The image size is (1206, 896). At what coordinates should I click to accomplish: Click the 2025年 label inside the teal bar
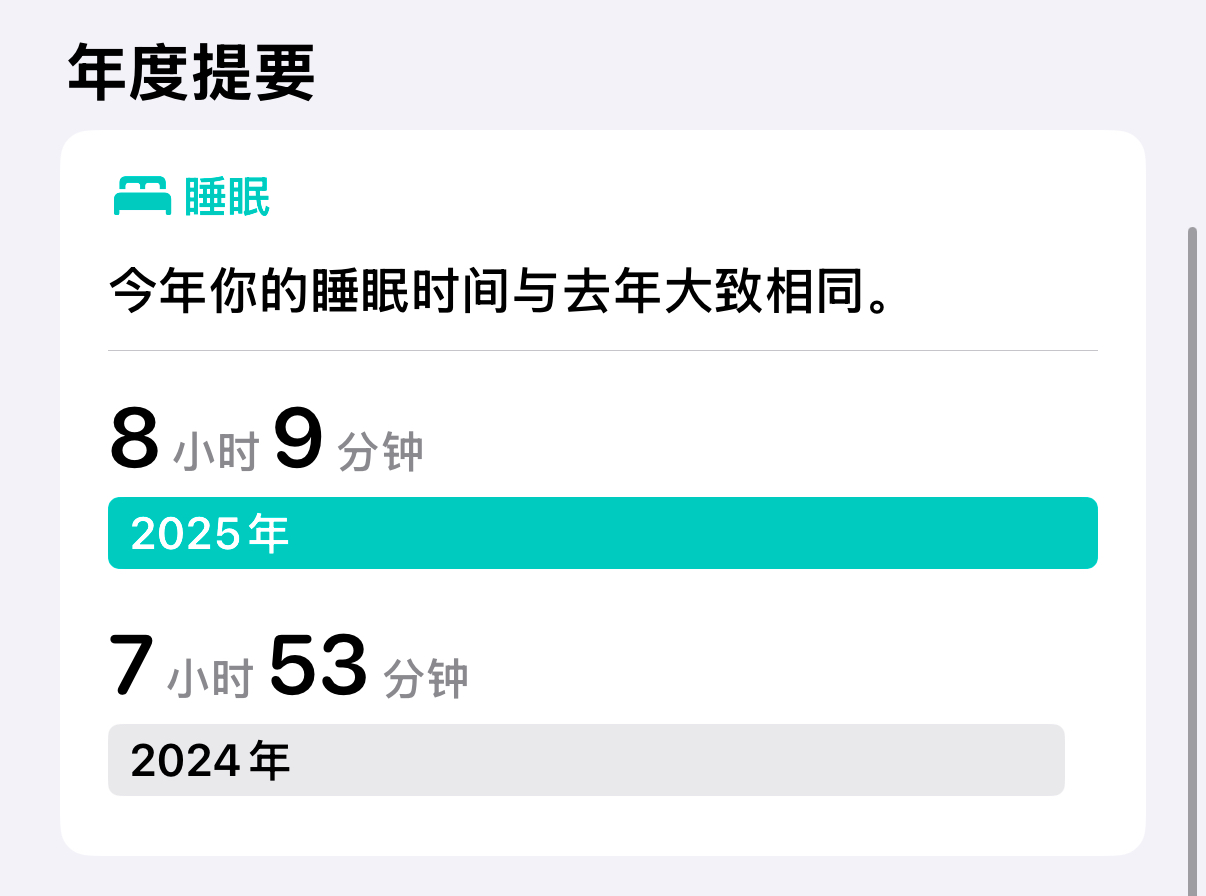click(x=210, y=534)
